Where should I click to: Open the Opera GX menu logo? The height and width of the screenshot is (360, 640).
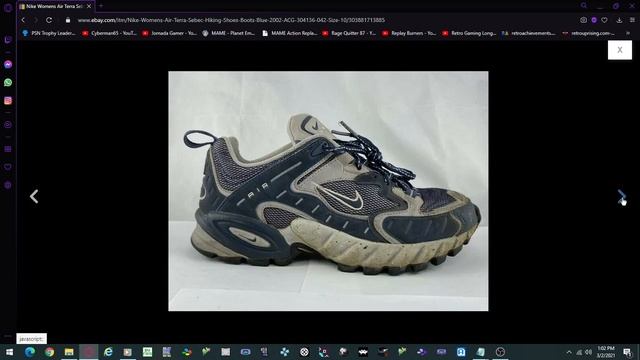point(8,7)
